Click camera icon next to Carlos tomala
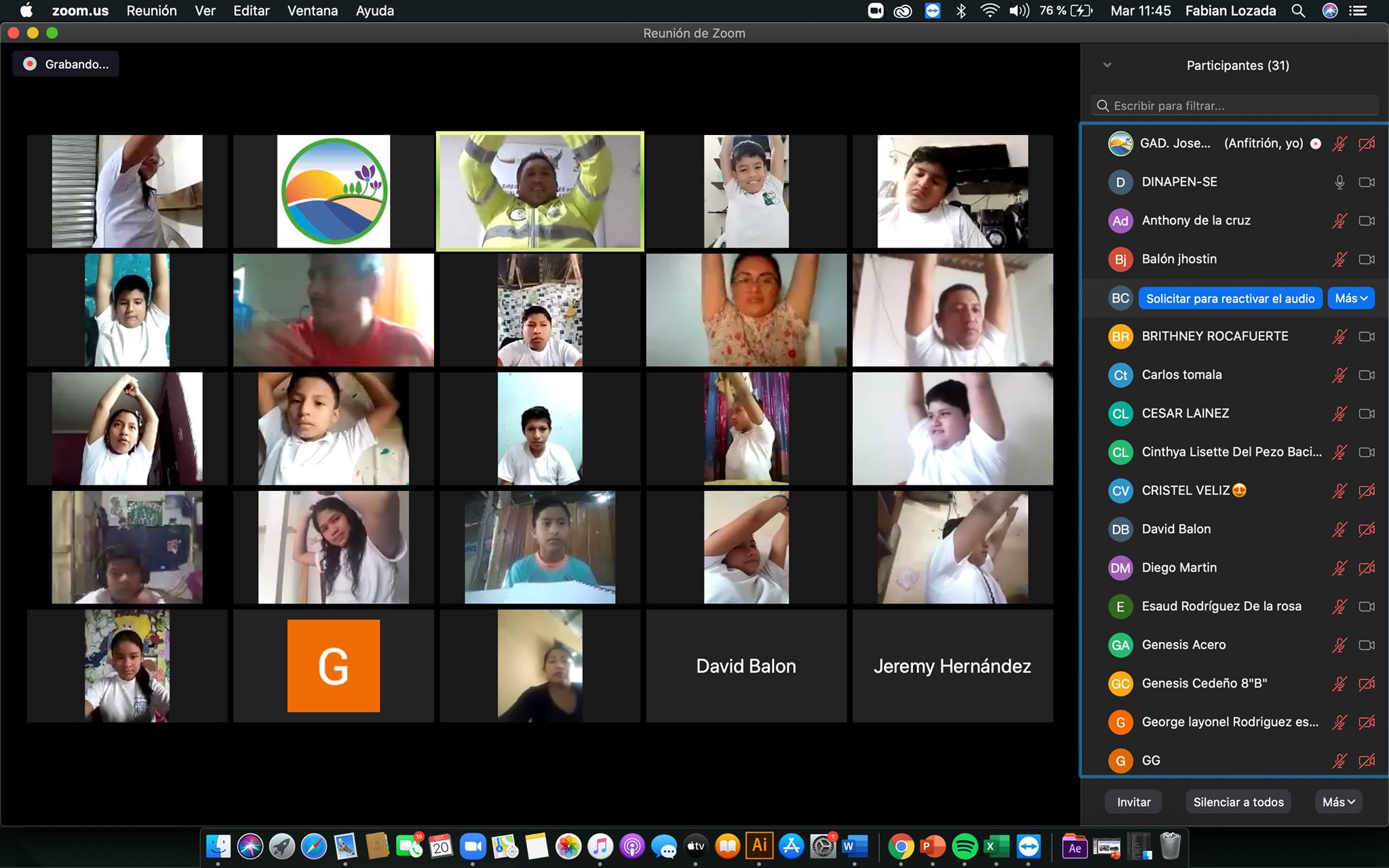 coord(1367,375)
